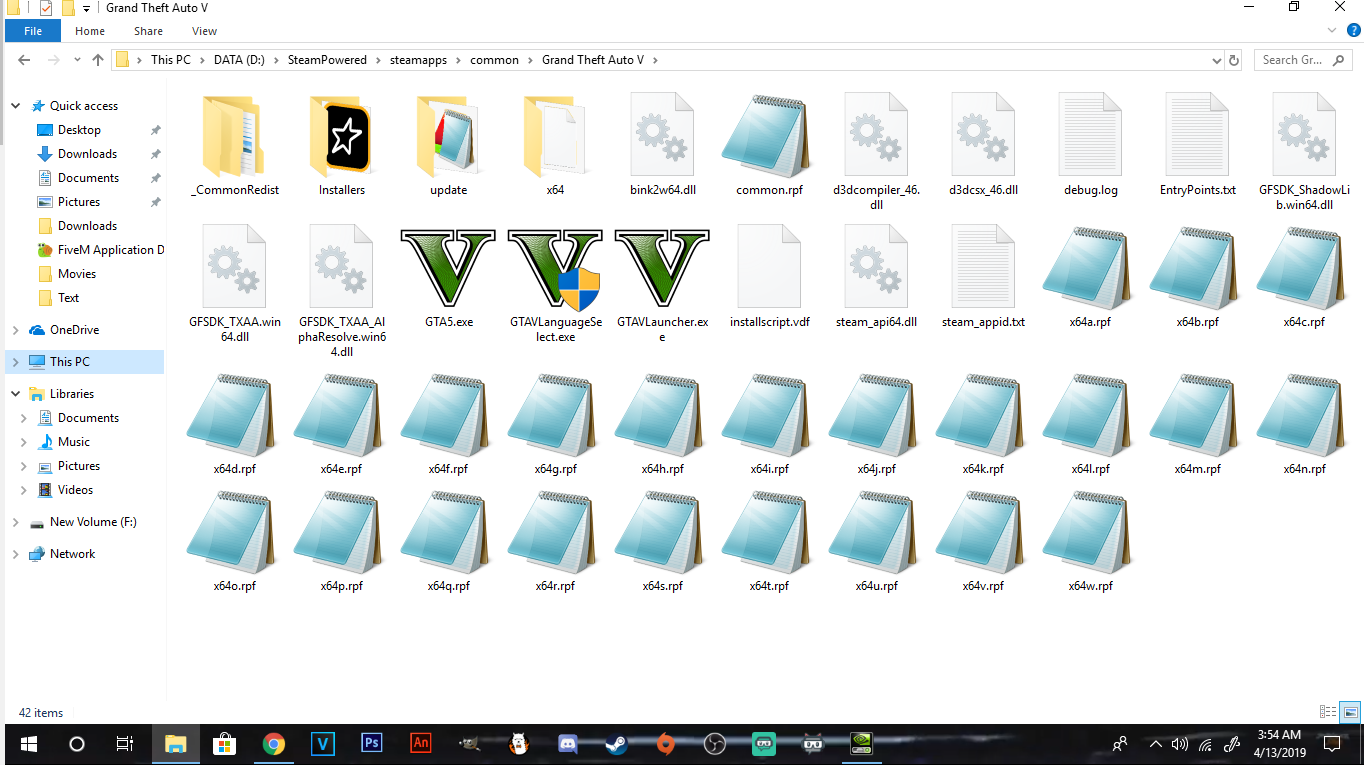The height and width of the screenshot is (765, 1364).
Task: Expand the Network tree node
Action: pyautogui.click(x=15, y=554)
